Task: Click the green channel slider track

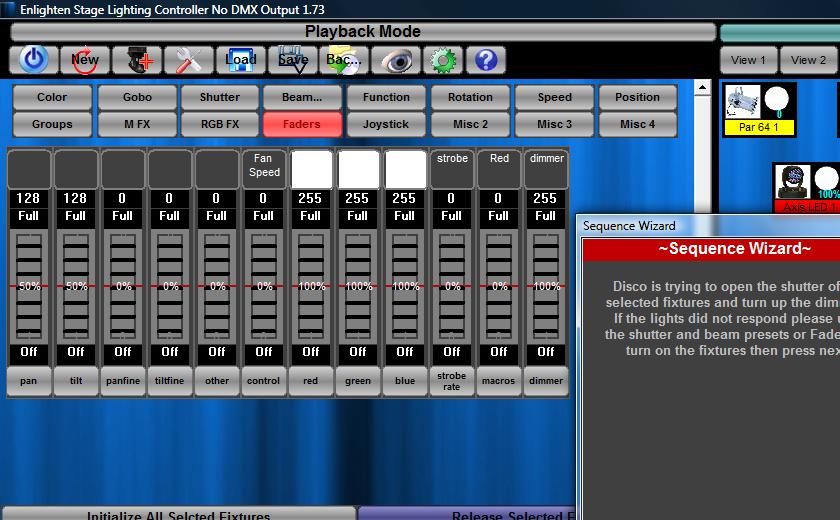Action: tap(357, 285)
